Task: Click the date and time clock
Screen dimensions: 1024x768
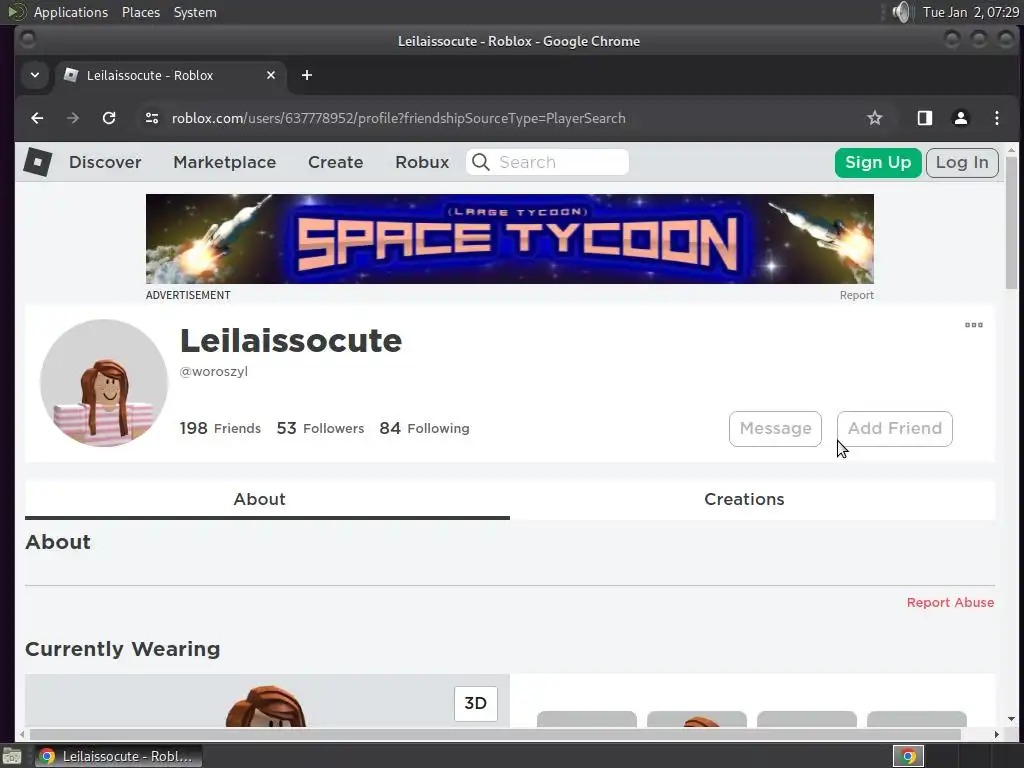Action: pos(970,12)
